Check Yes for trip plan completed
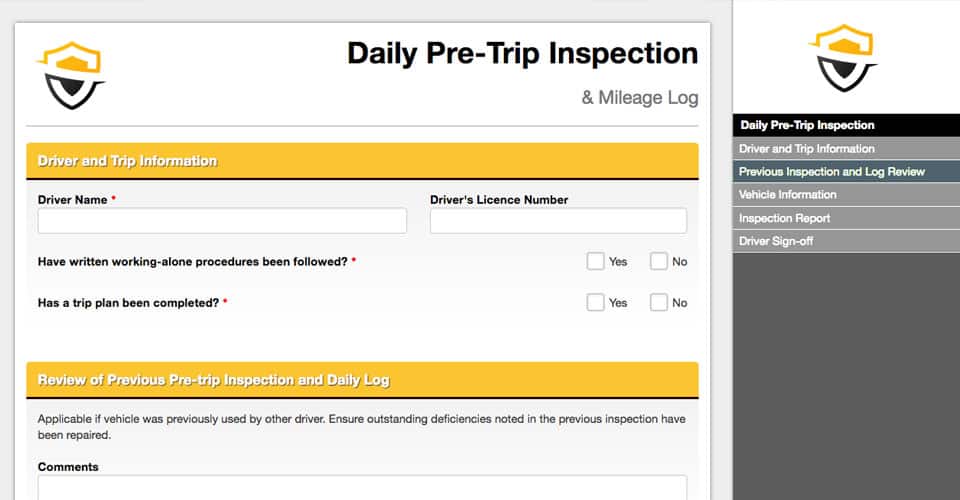 click(x=596, y=302)
